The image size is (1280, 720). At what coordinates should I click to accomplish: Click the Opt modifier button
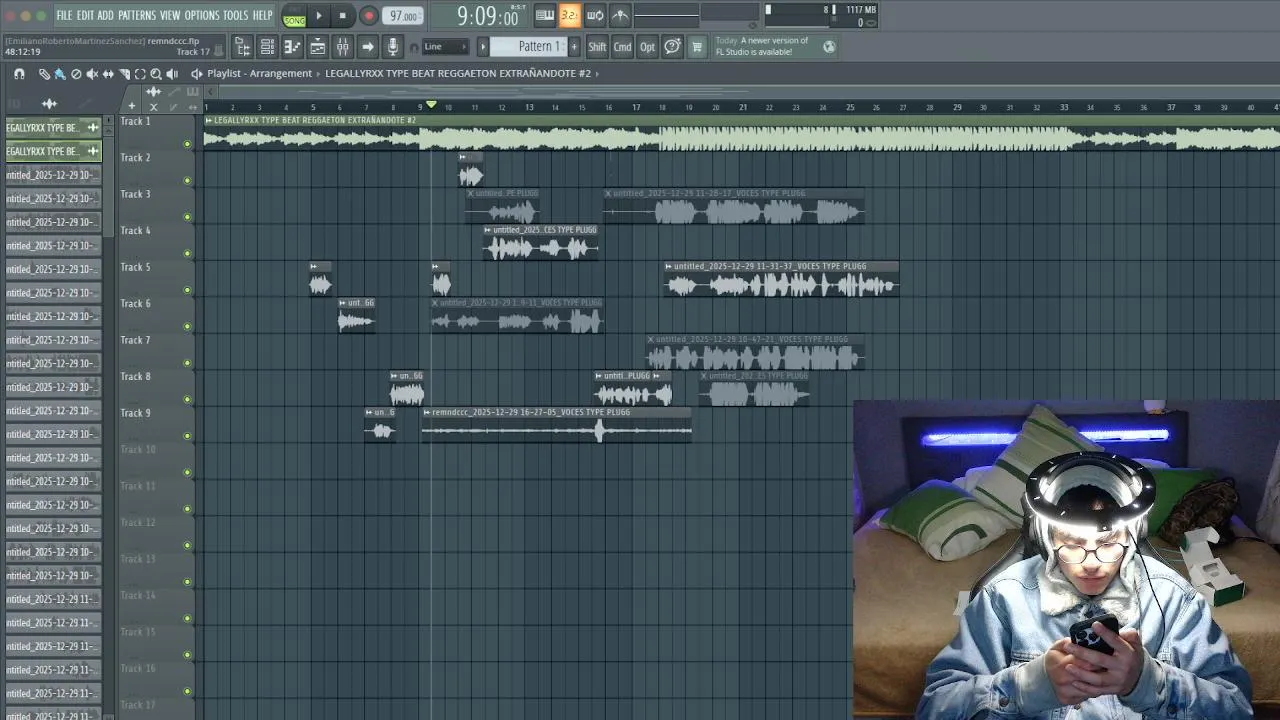click(647, 47)
